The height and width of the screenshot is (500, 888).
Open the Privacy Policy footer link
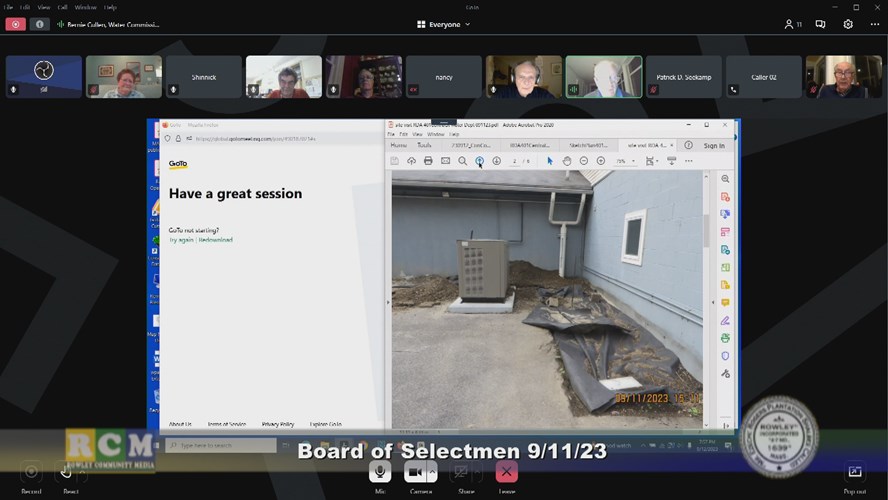[x=278, y=424]
